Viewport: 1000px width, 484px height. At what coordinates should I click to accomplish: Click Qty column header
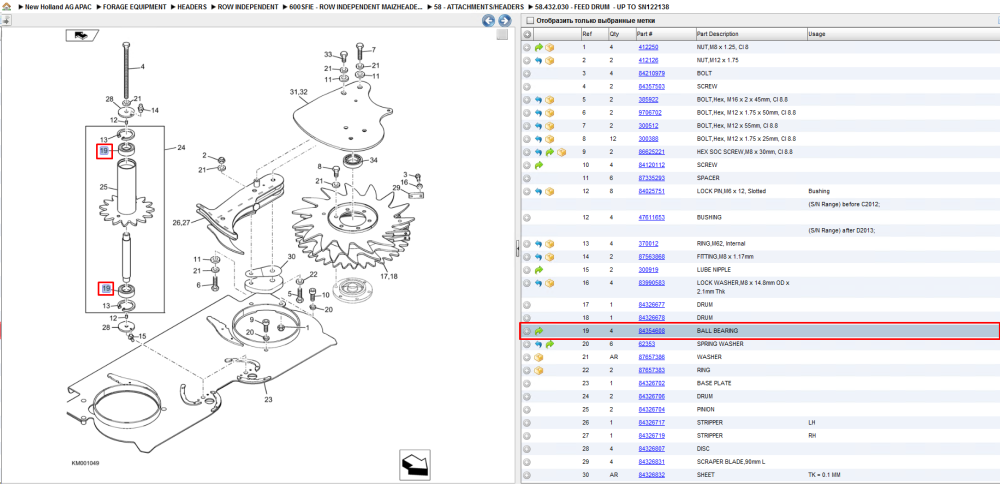[615, 34]
